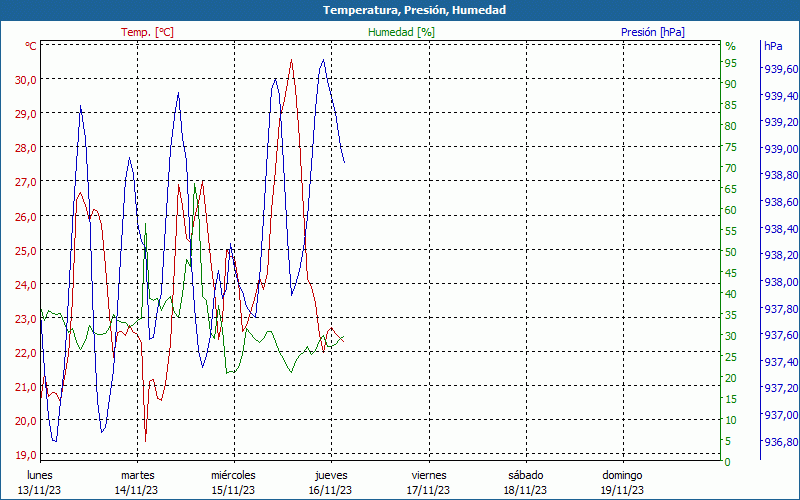Click the '23,0' temperature axis value
This screenshot has height=500, width=800.
(x=26, y=319)
